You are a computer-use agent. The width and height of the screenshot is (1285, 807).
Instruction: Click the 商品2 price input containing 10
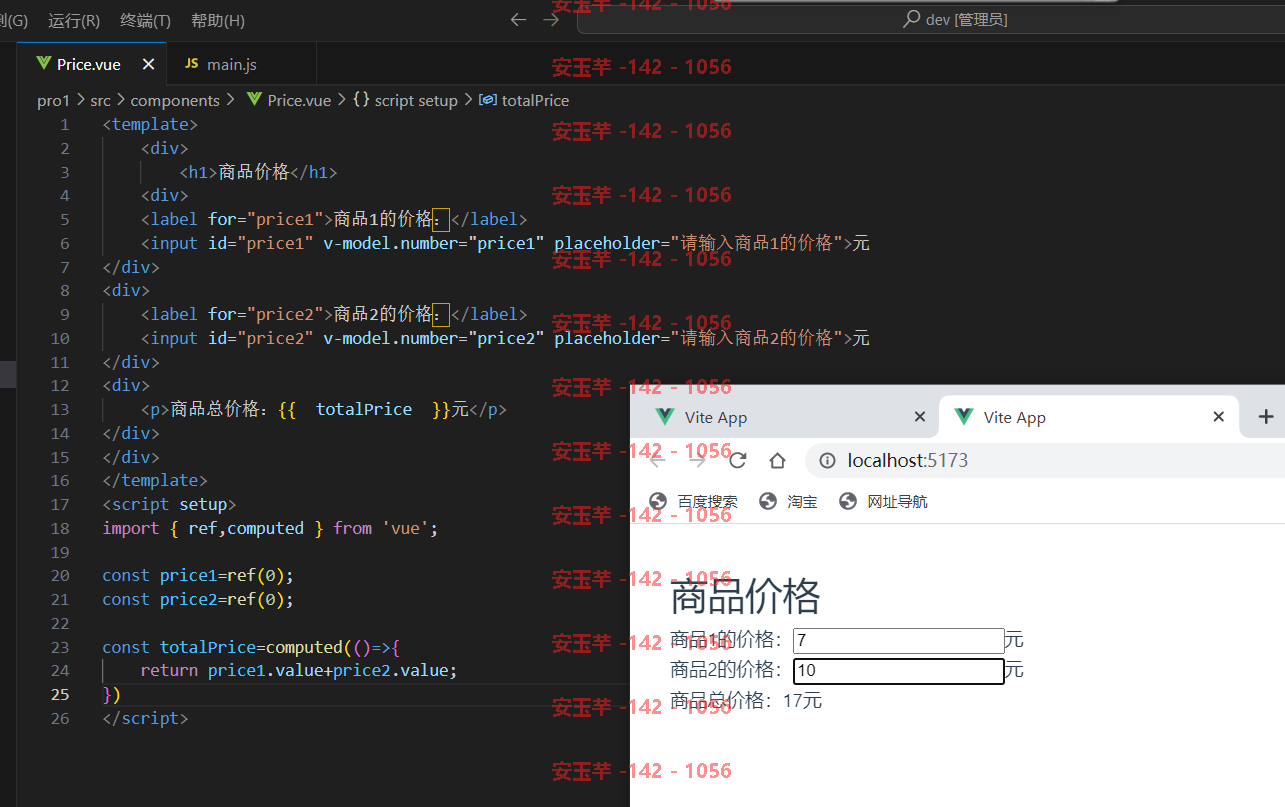pyautogui.click(x=898, y=670)
